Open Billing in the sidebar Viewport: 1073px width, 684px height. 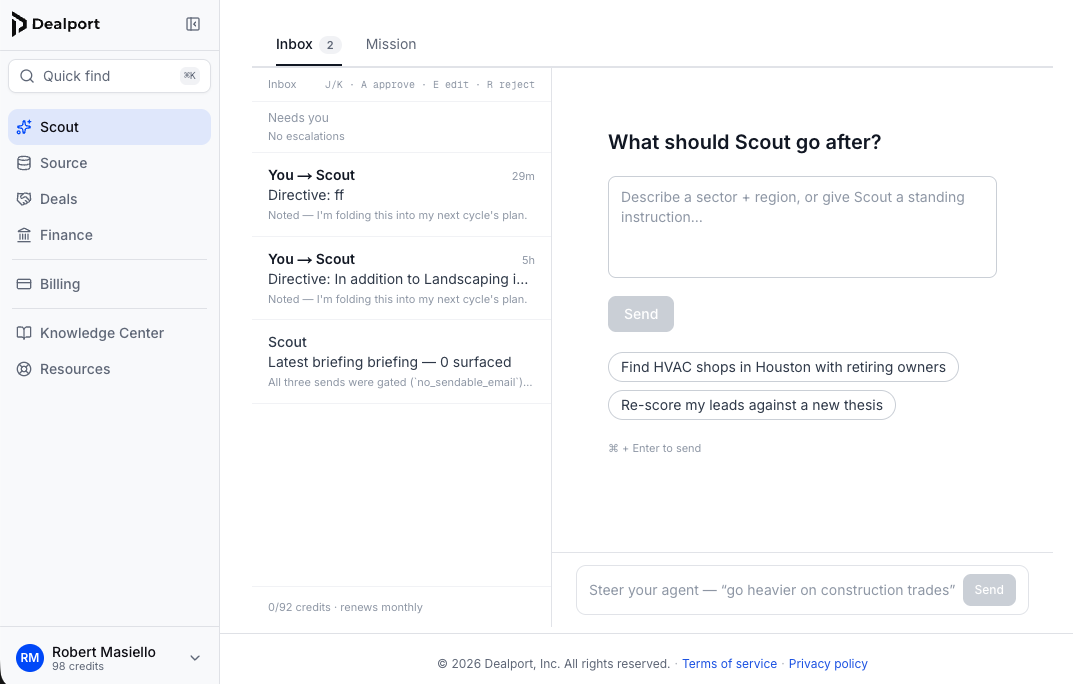109,284
